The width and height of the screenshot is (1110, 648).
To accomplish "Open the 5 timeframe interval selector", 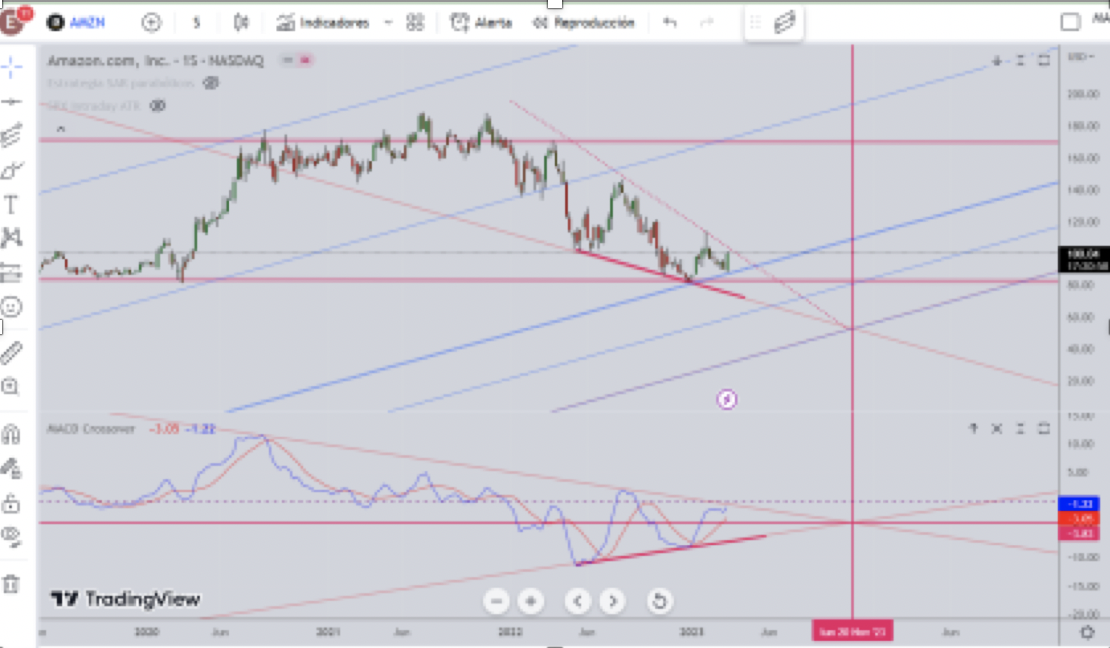I will click(197, 23).
